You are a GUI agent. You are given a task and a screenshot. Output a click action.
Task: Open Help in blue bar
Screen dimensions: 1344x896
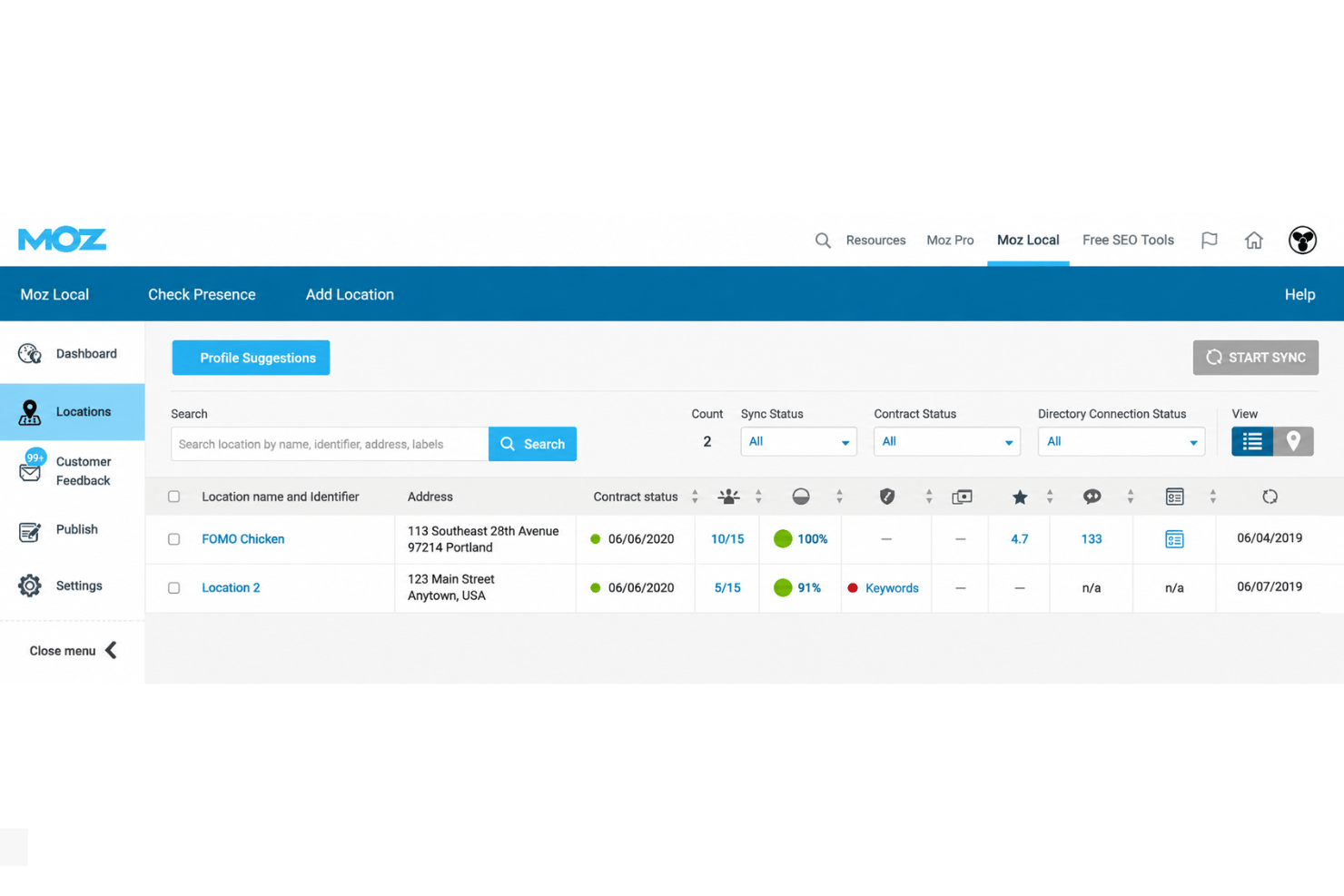[1300, 295]
